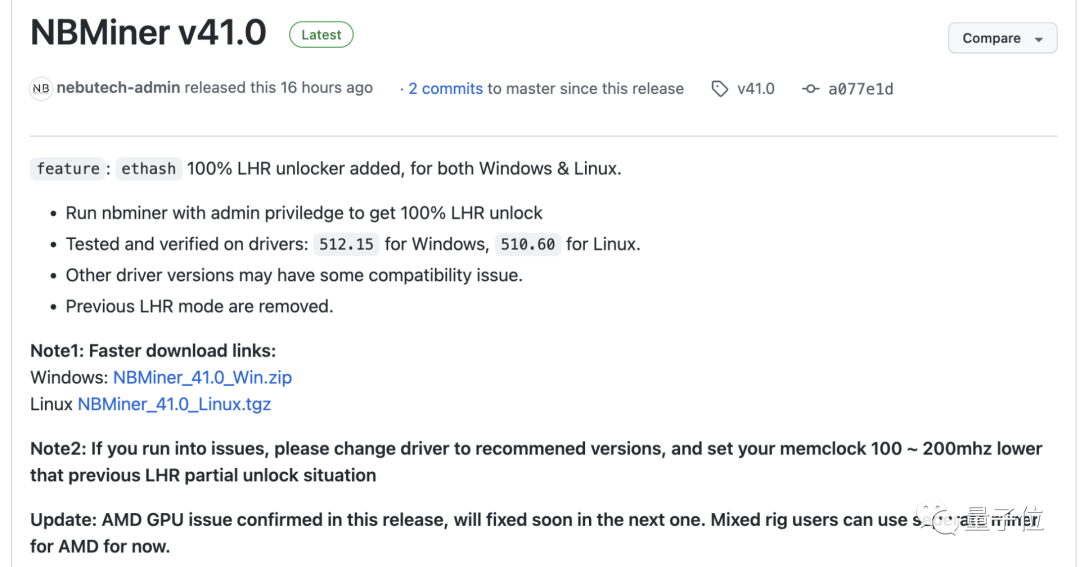
Task: Open the Compare dropdown
Action: [1002, 39]
